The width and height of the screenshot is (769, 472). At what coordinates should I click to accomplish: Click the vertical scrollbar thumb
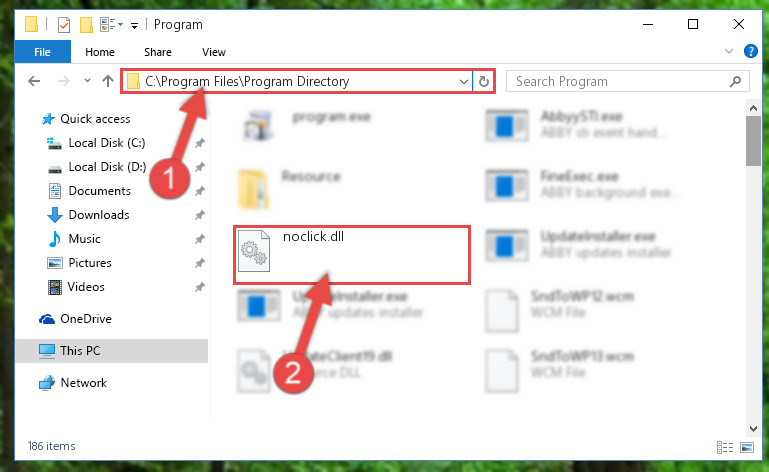pyautogui.click(x=753, y=141)
